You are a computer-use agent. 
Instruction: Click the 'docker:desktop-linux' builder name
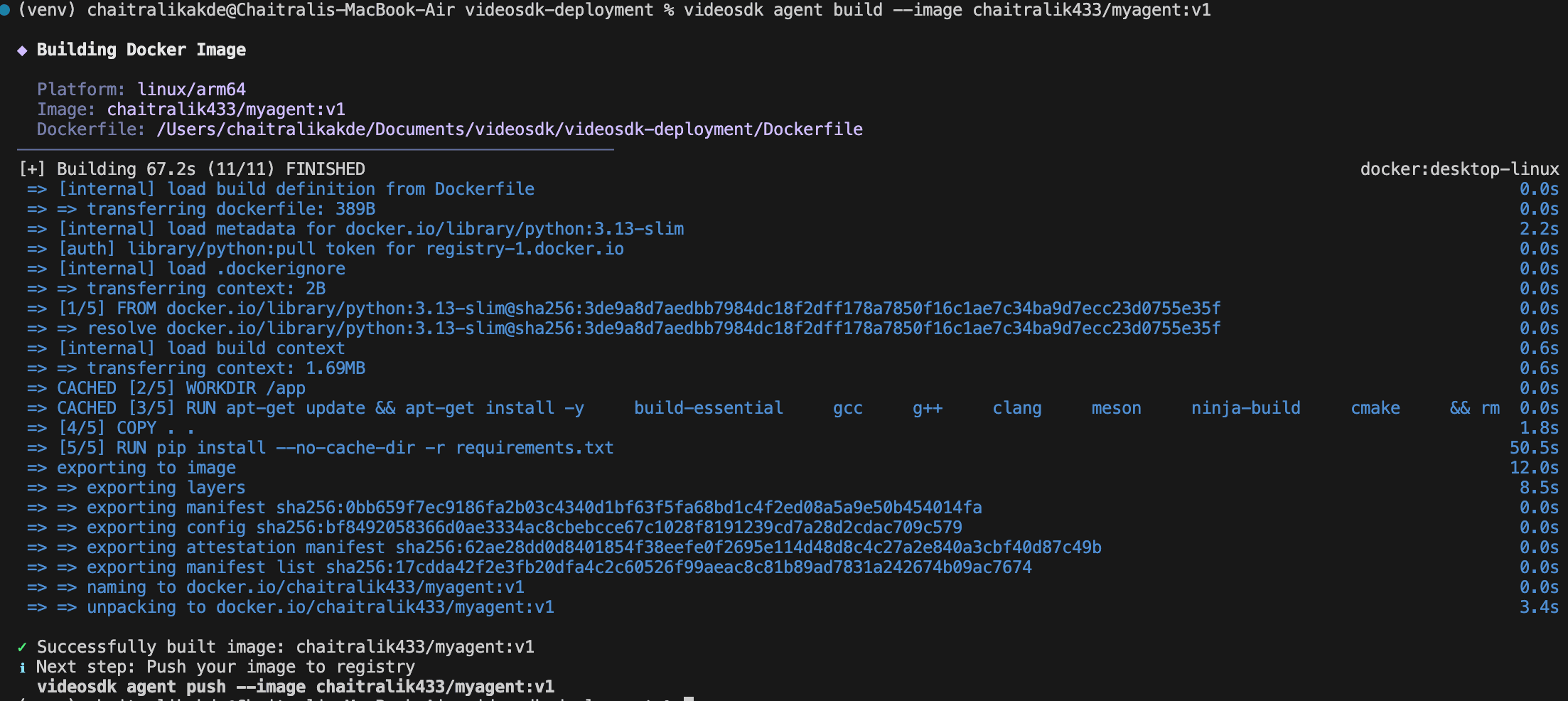tap(1459, 169)
